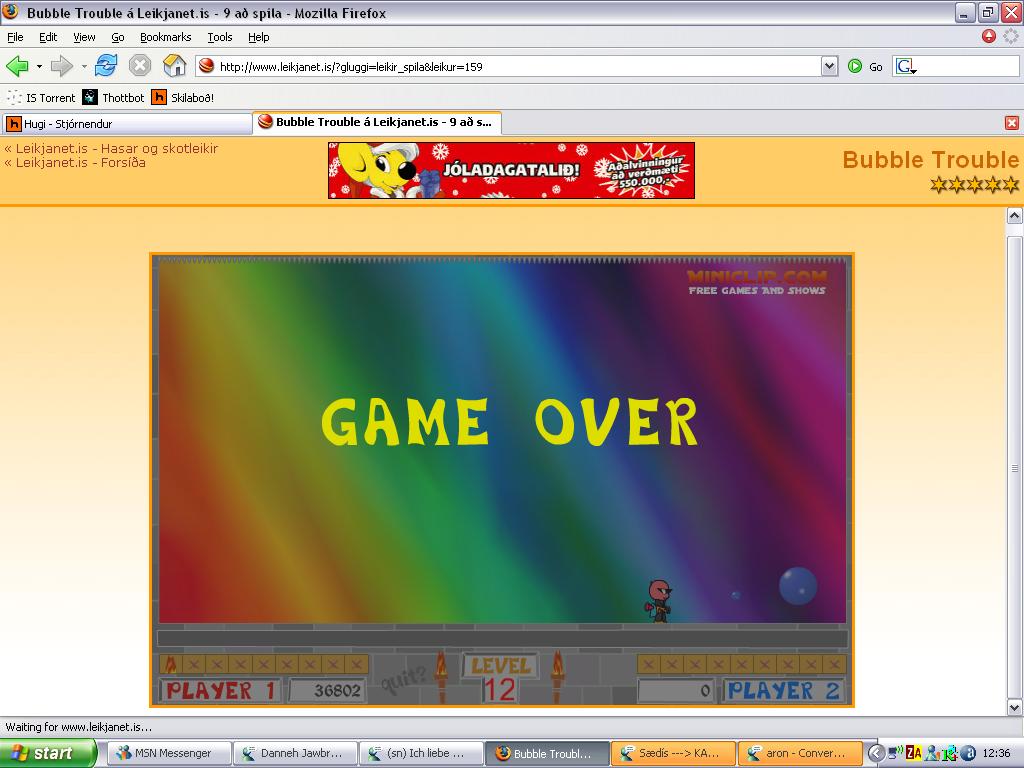Open the Windows Start menu
1024x768 pixels.
[x=48, y=753]
